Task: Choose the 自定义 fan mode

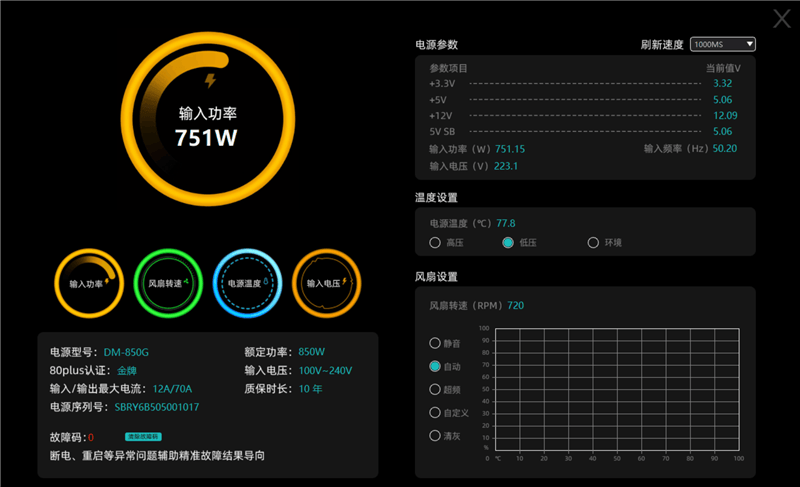Action: coord(435,413)
